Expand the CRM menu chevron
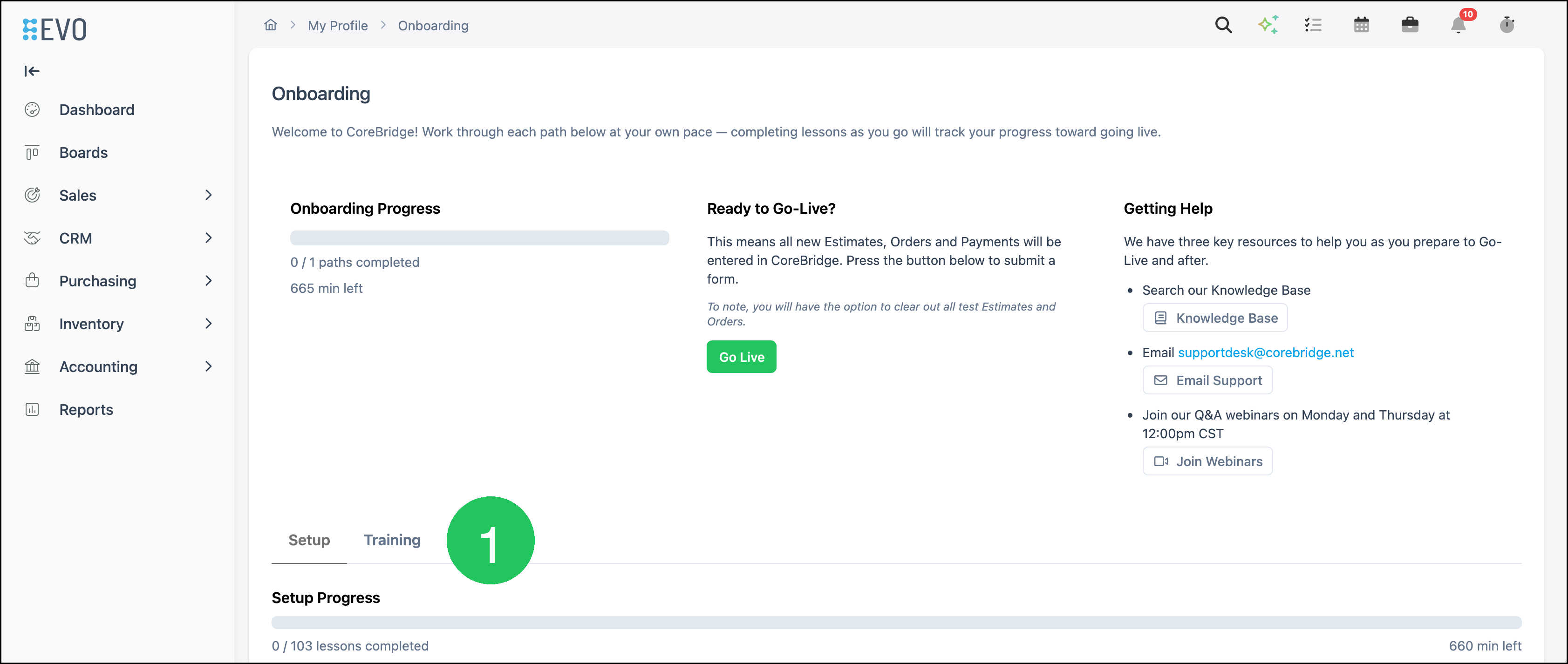This screenshot has height=664, width=1568. (209, 238)
